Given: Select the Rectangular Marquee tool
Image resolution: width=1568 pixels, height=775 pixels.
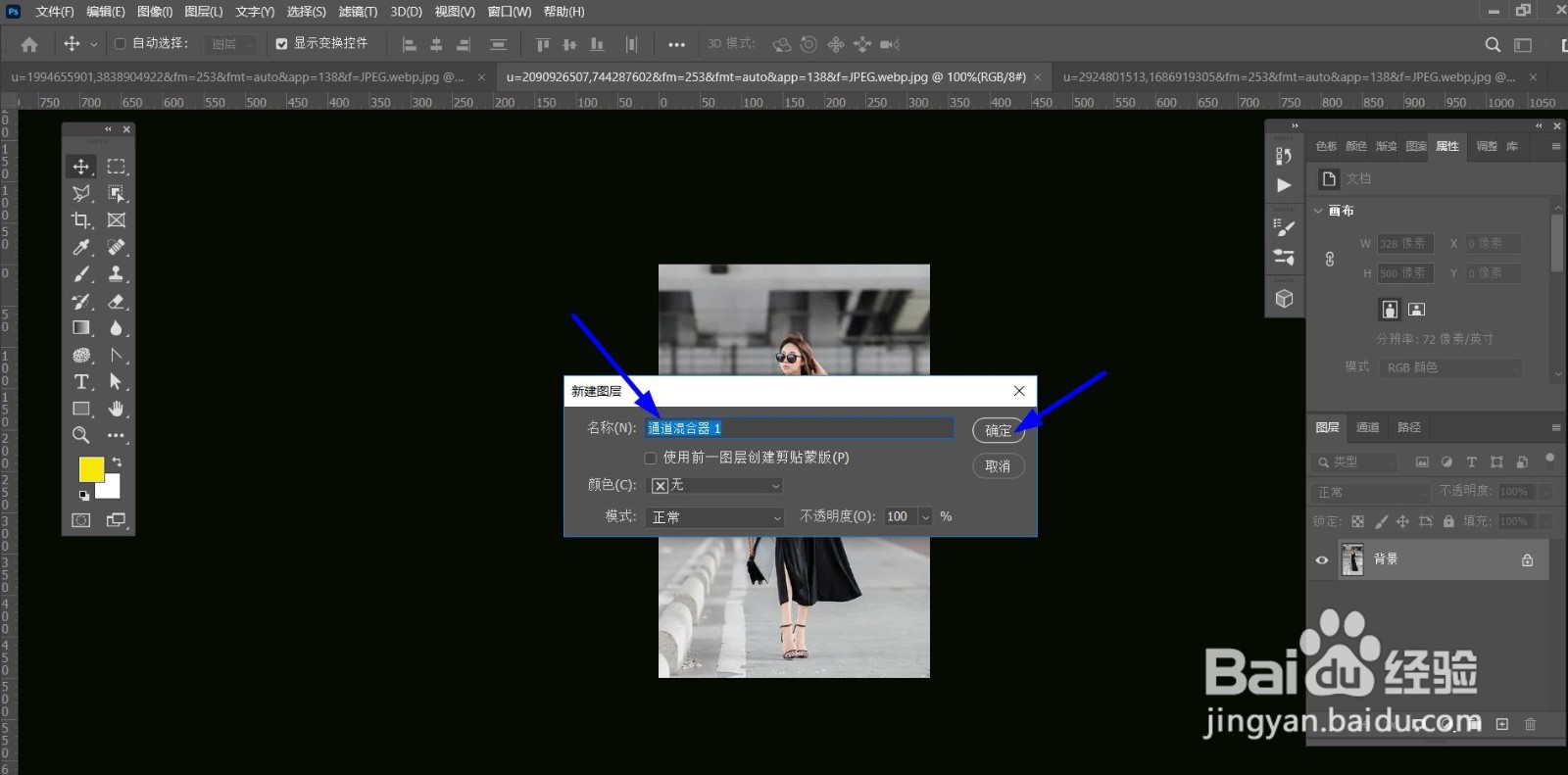Looking at the screenshot, I should coord(117,167).
